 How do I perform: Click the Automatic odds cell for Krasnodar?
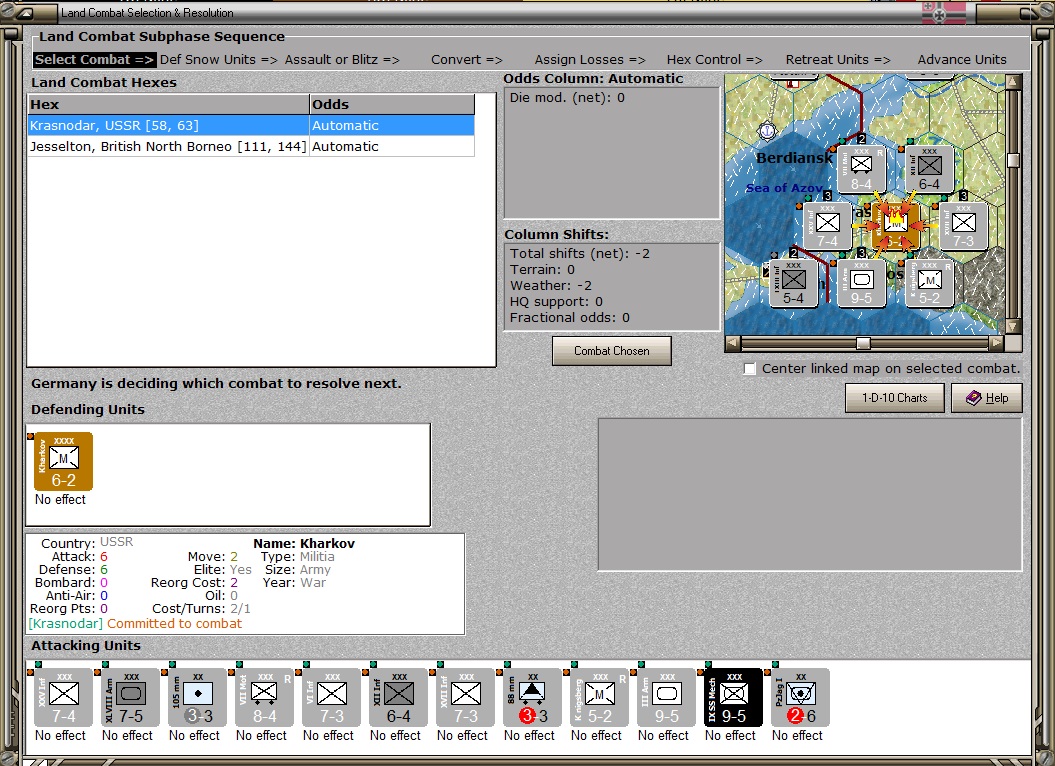pos(392,125)
